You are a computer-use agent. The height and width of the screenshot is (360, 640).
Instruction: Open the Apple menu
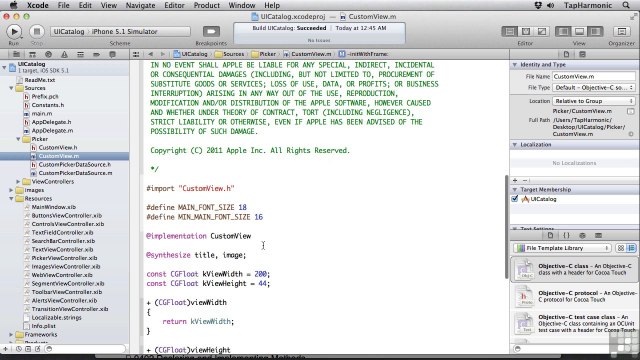tap(13, 5)
